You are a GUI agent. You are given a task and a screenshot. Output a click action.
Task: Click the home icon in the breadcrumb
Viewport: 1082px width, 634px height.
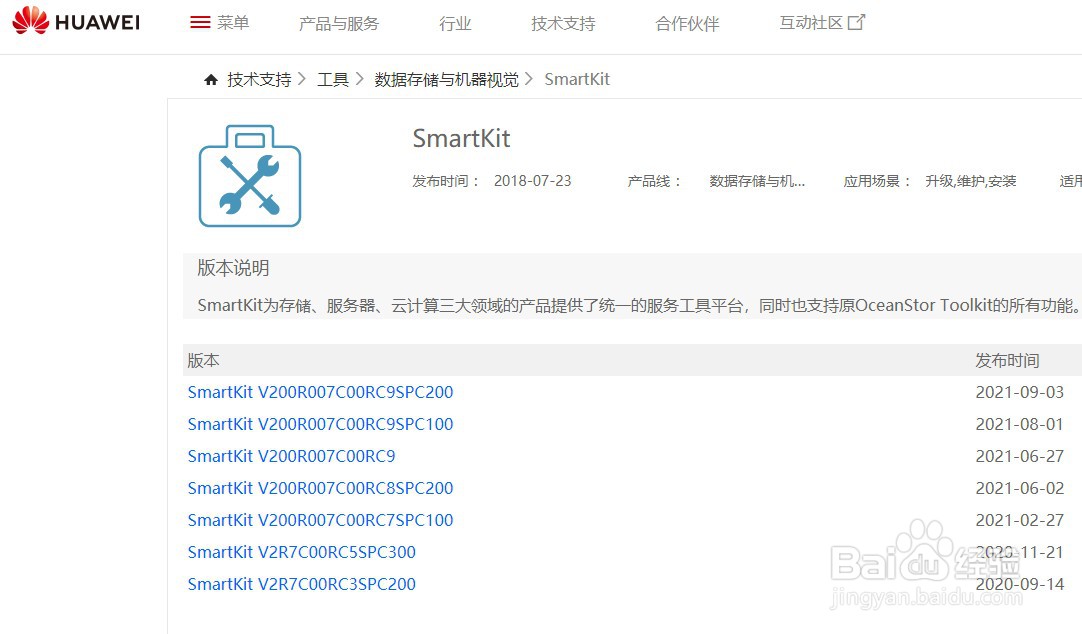[x=210, y=78]
